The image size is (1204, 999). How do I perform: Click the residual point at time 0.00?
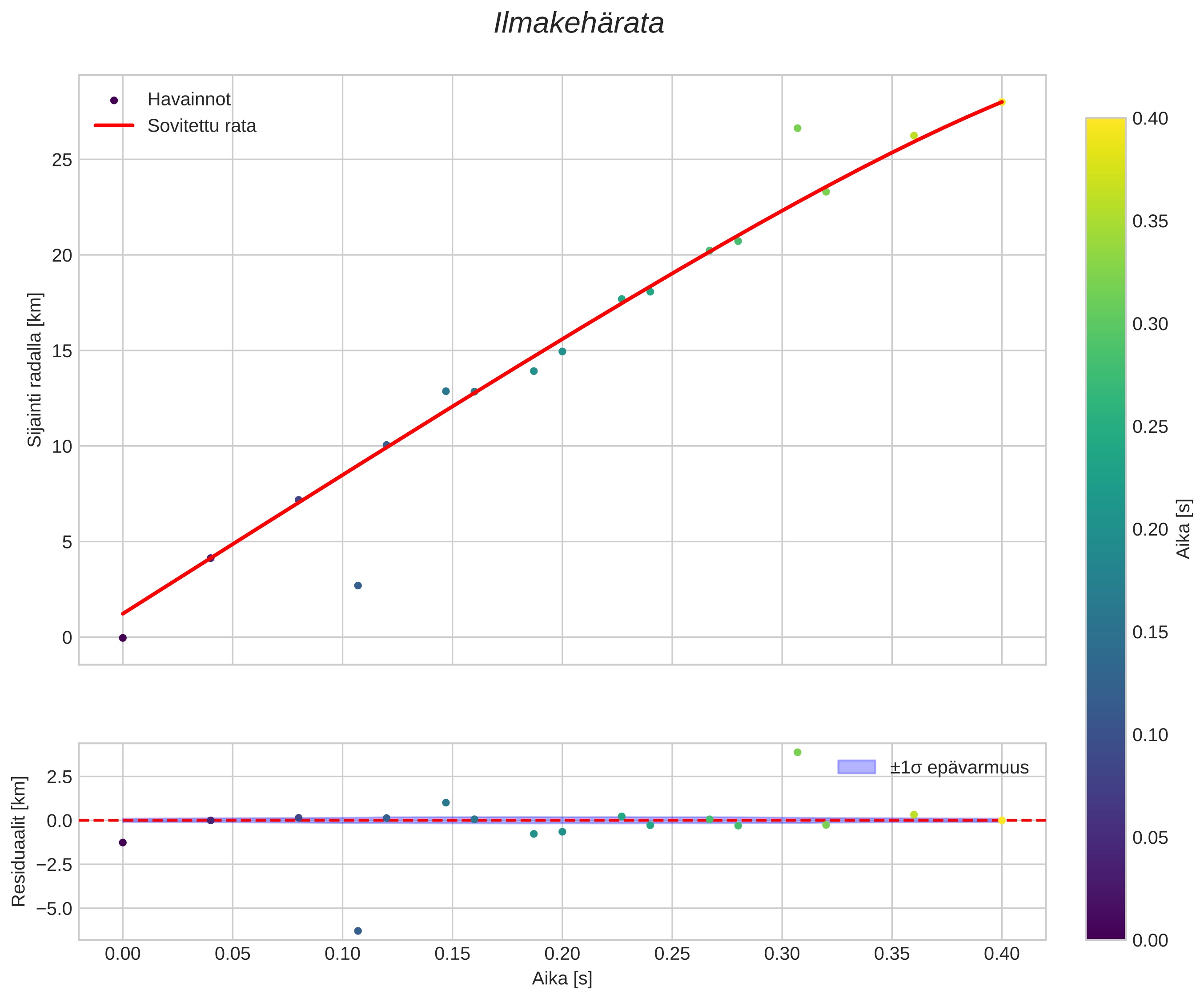tap(123, 842)
